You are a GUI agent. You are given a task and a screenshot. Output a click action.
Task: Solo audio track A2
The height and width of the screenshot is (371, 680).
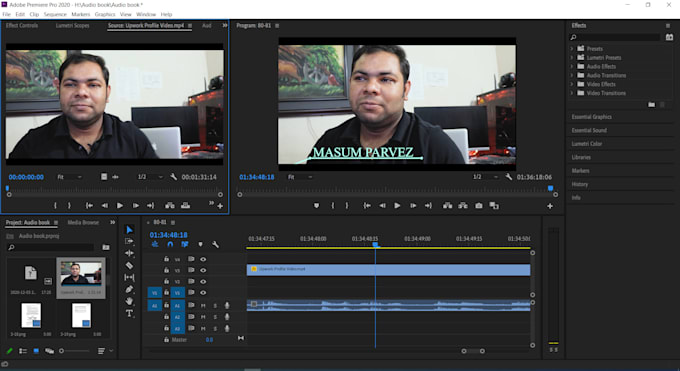(x=215, y=317)
